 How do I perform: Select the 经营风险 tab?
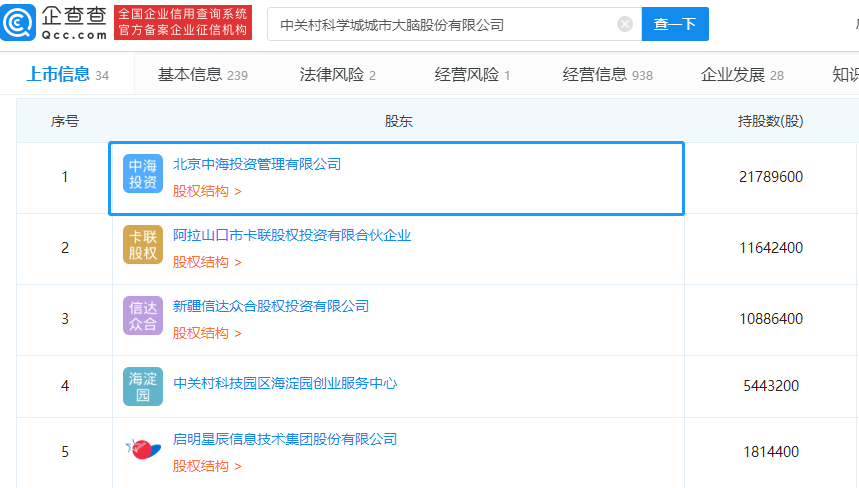click(472, 74)
